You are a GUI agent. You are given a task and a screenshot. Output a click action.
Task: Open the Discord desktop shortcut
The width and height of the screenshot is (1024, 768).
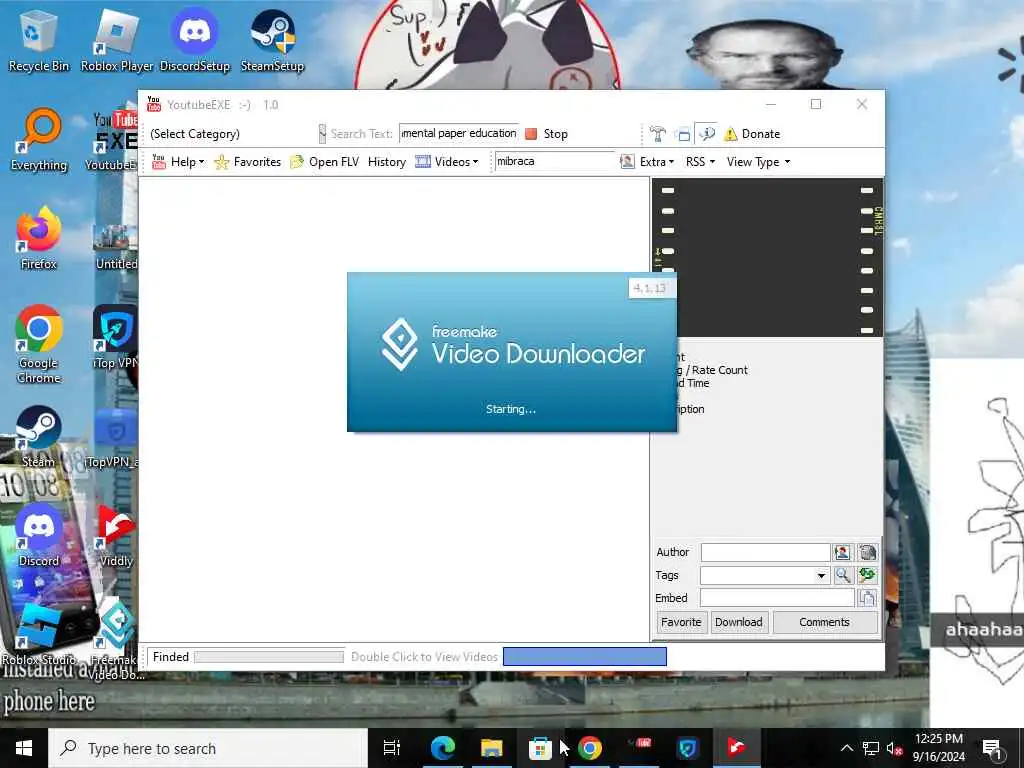[x=39, y=536]
